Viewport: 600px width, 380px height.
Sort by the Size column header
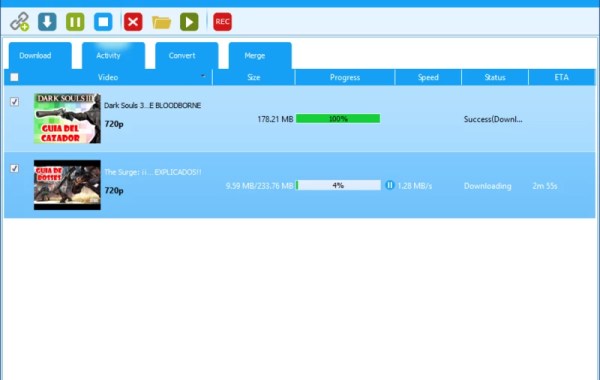(254, 77)
